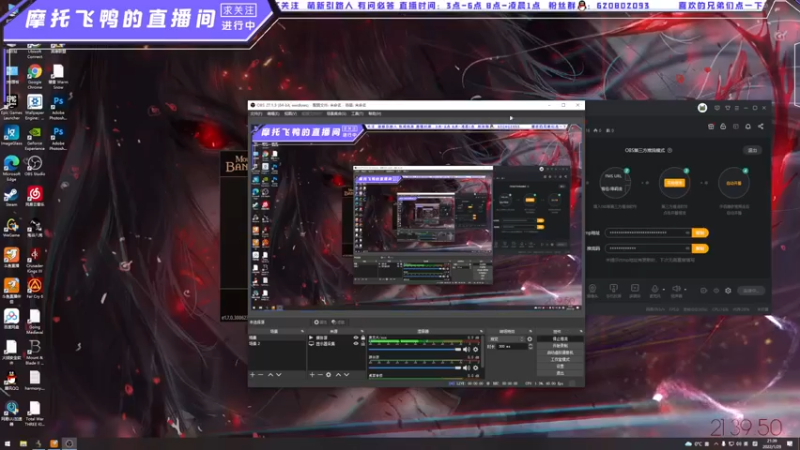This screenshot has height=450, width=800.
Task: Open WeGame desktop icon
Action: pos(11,228)
